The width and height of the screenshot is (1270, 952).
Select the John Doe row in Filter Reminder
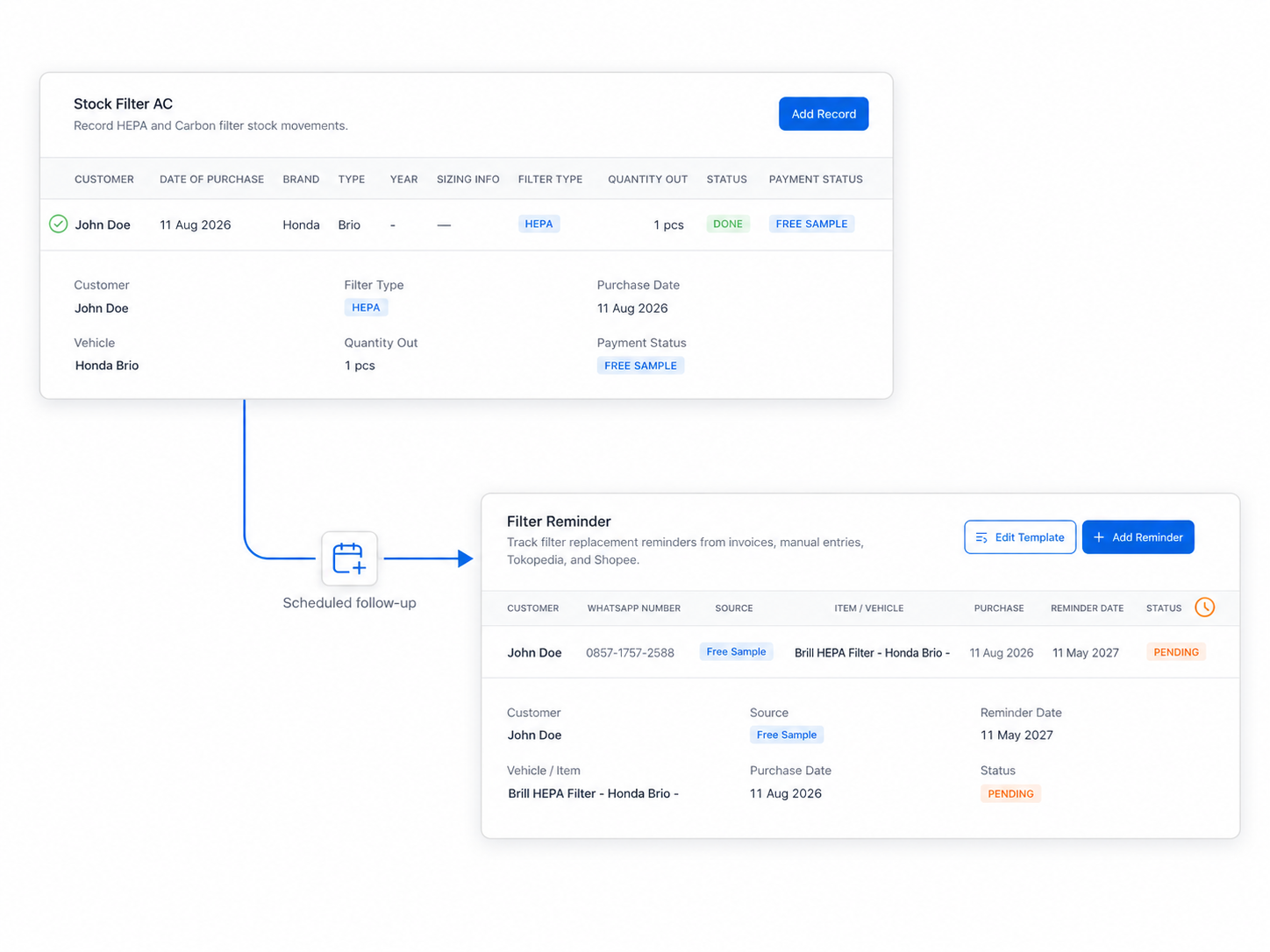point(860,652)
